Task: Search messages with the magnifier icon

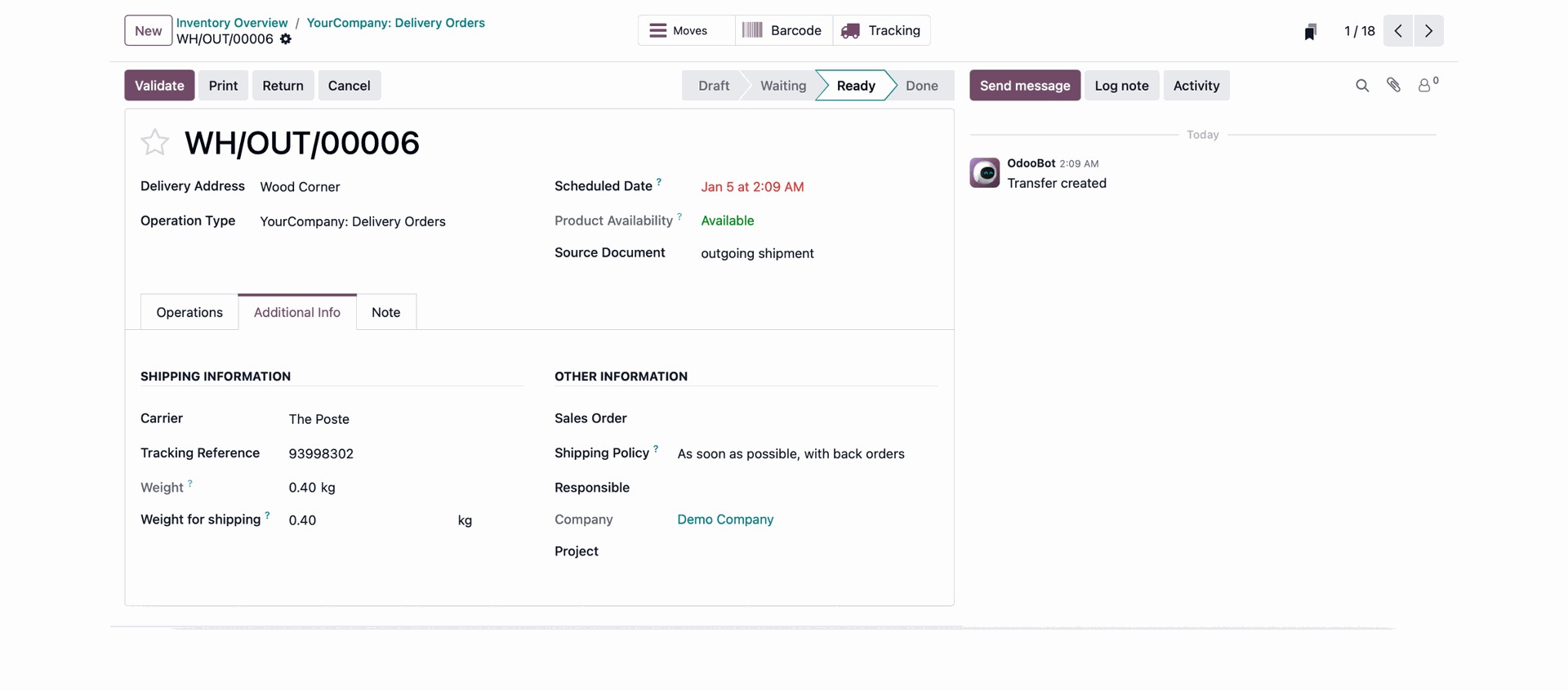Action: (1362, 86)
